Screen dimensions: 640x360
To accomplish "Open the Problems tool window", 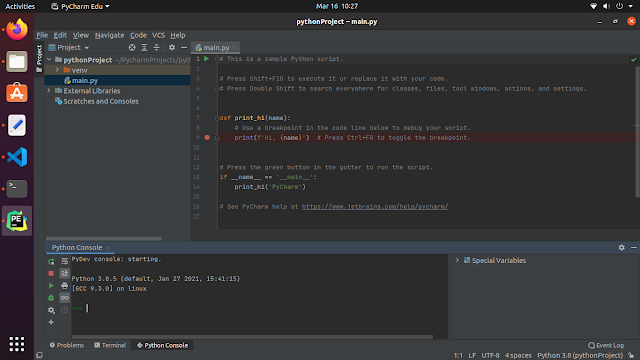I will tap(67, 345).
